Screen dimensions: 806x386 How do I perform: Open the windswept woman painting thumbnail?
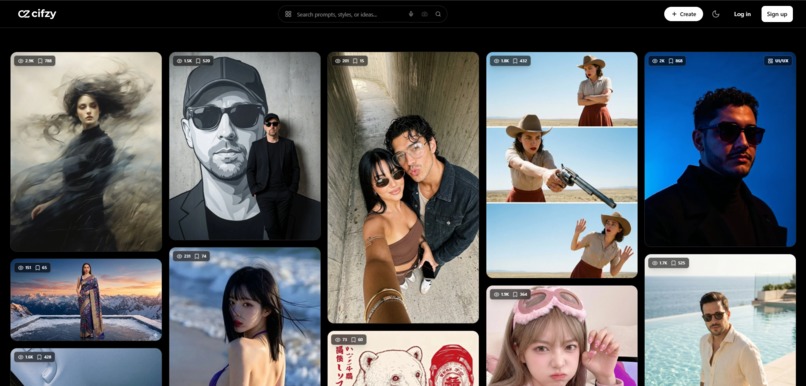pyautogui.click(x=86, y=152)
